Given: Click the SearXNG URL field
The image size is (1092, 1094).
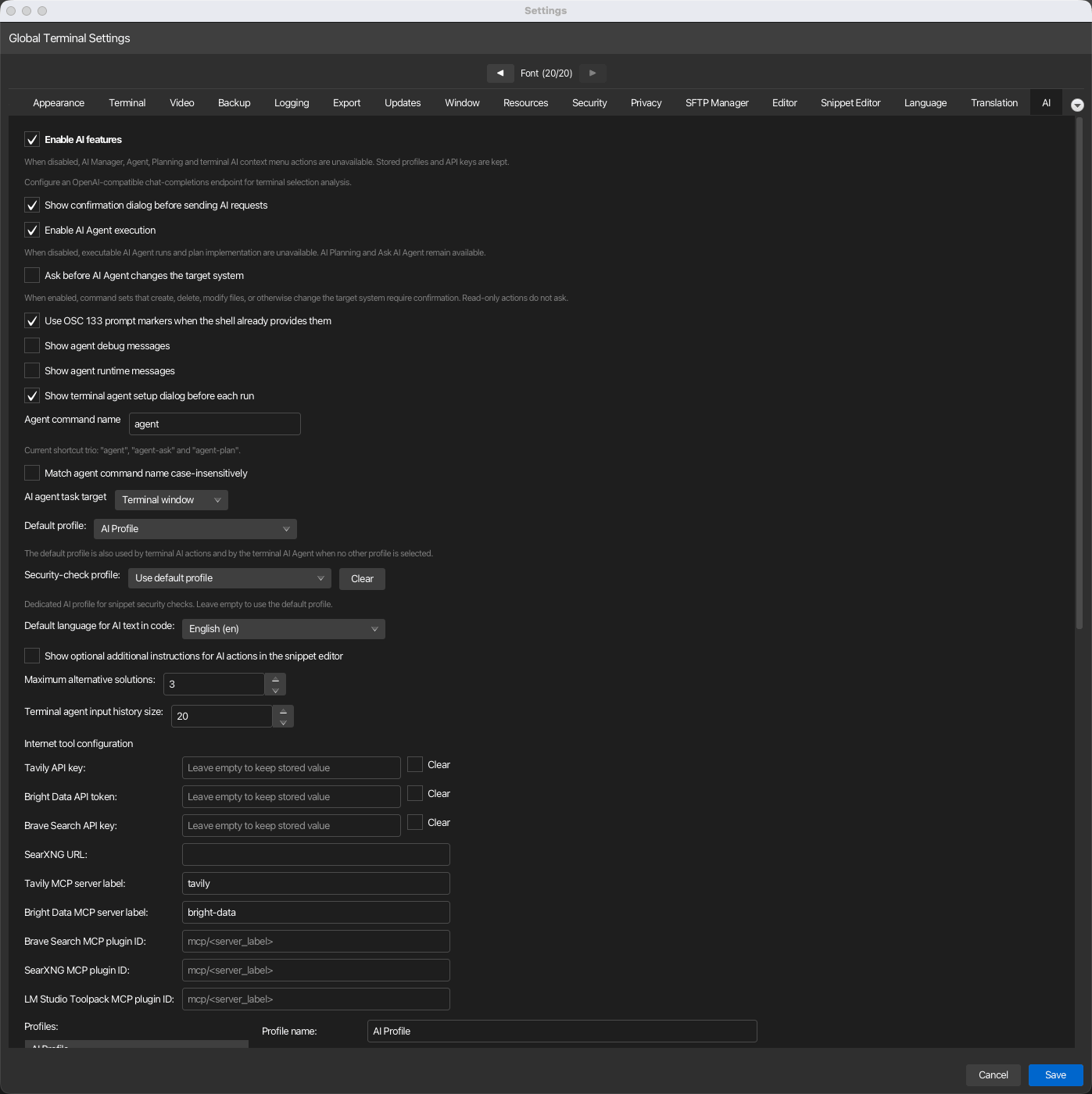Looking at the screenshot, I should (x=316, y=855).
